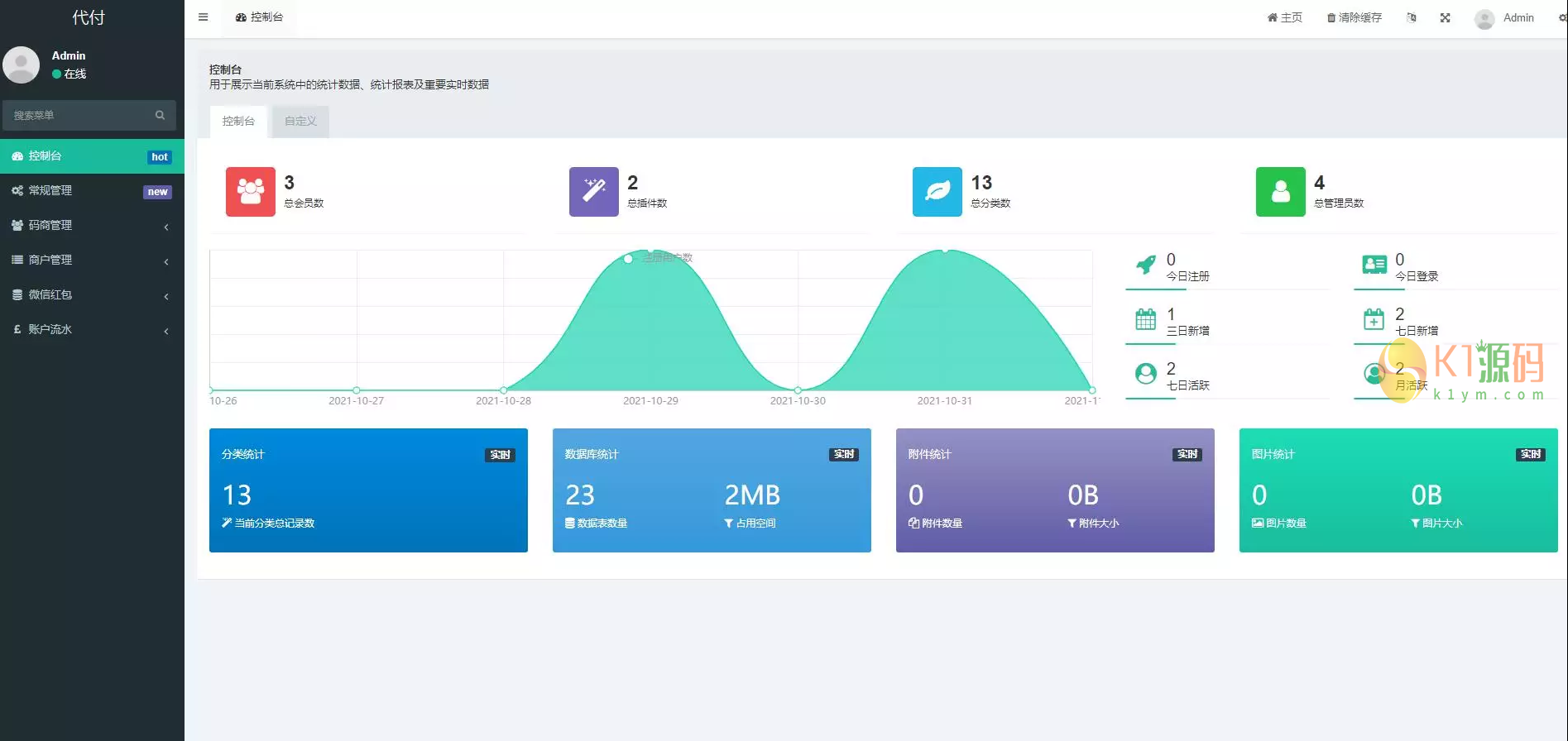The image size is (1568, 741).
Task: Open 常规管理 sidebar menu
Action: pyautogui.click(x=92, y=191)
